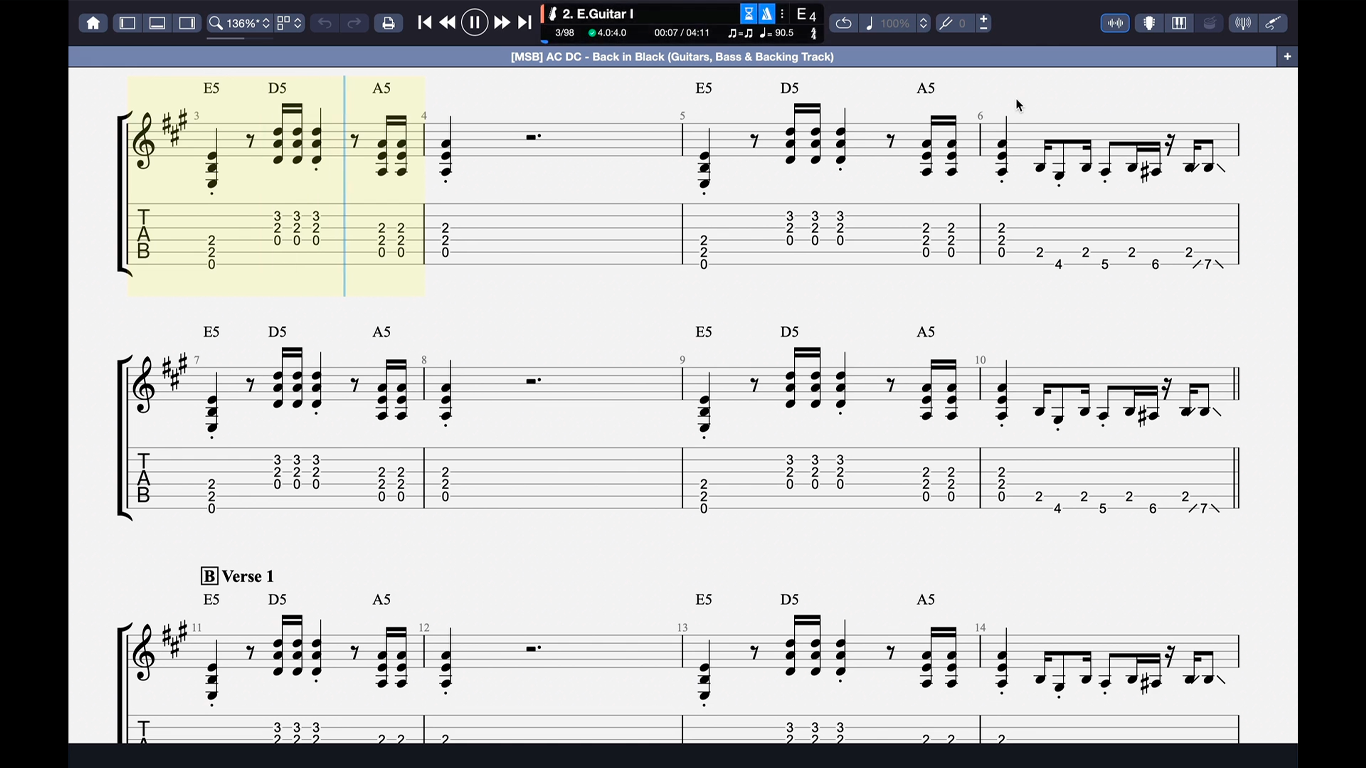Print the score
1366x768 pixels.
coord(388,23)
